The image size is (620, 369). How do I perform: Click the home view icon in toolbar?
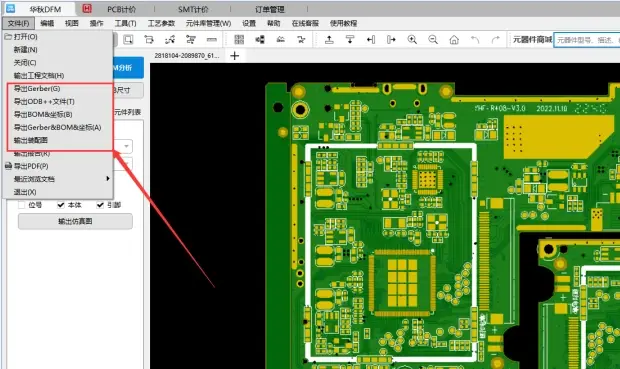454,40
